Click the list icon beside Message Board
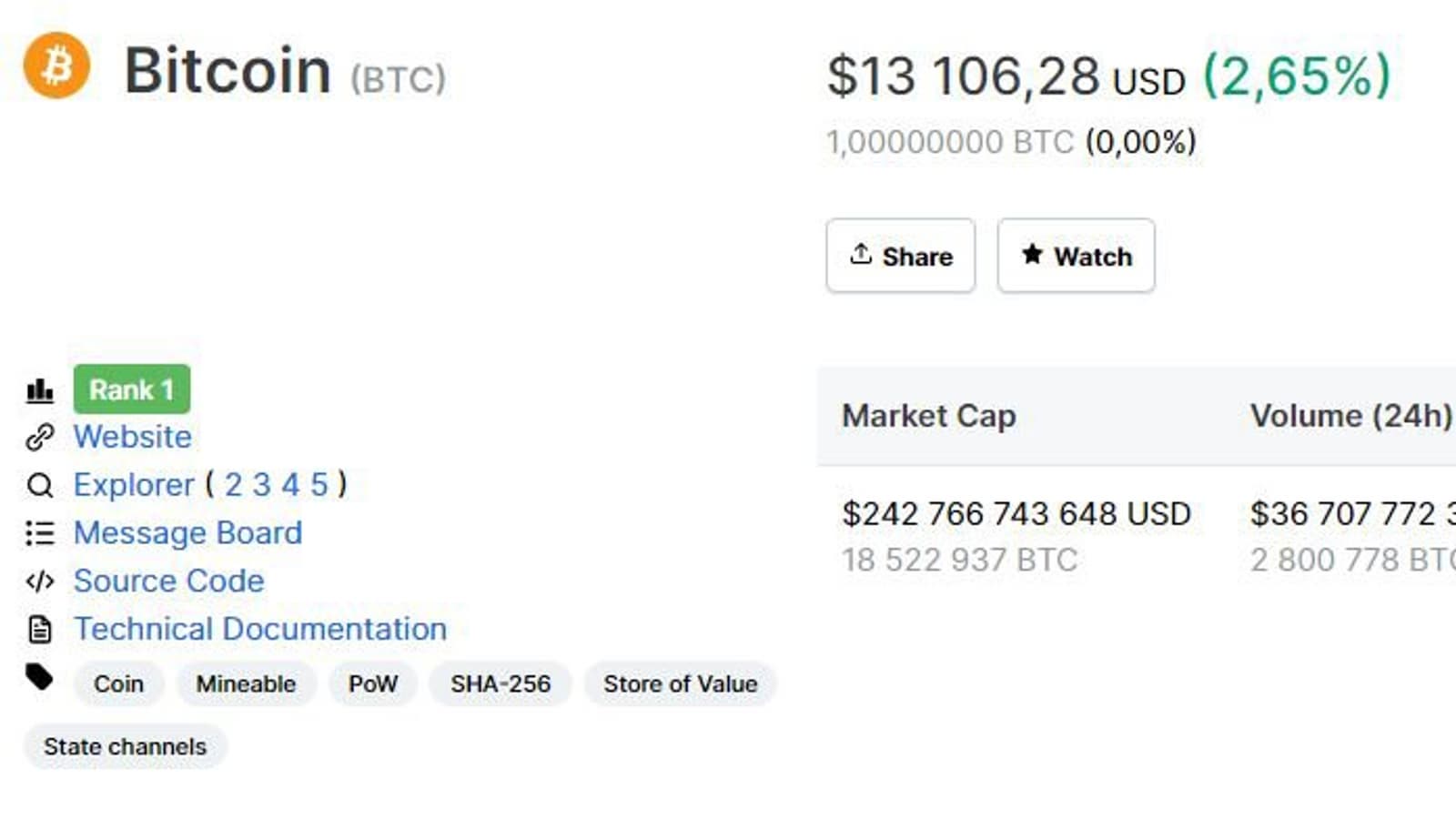1456x819 pixels. [39, 533]
